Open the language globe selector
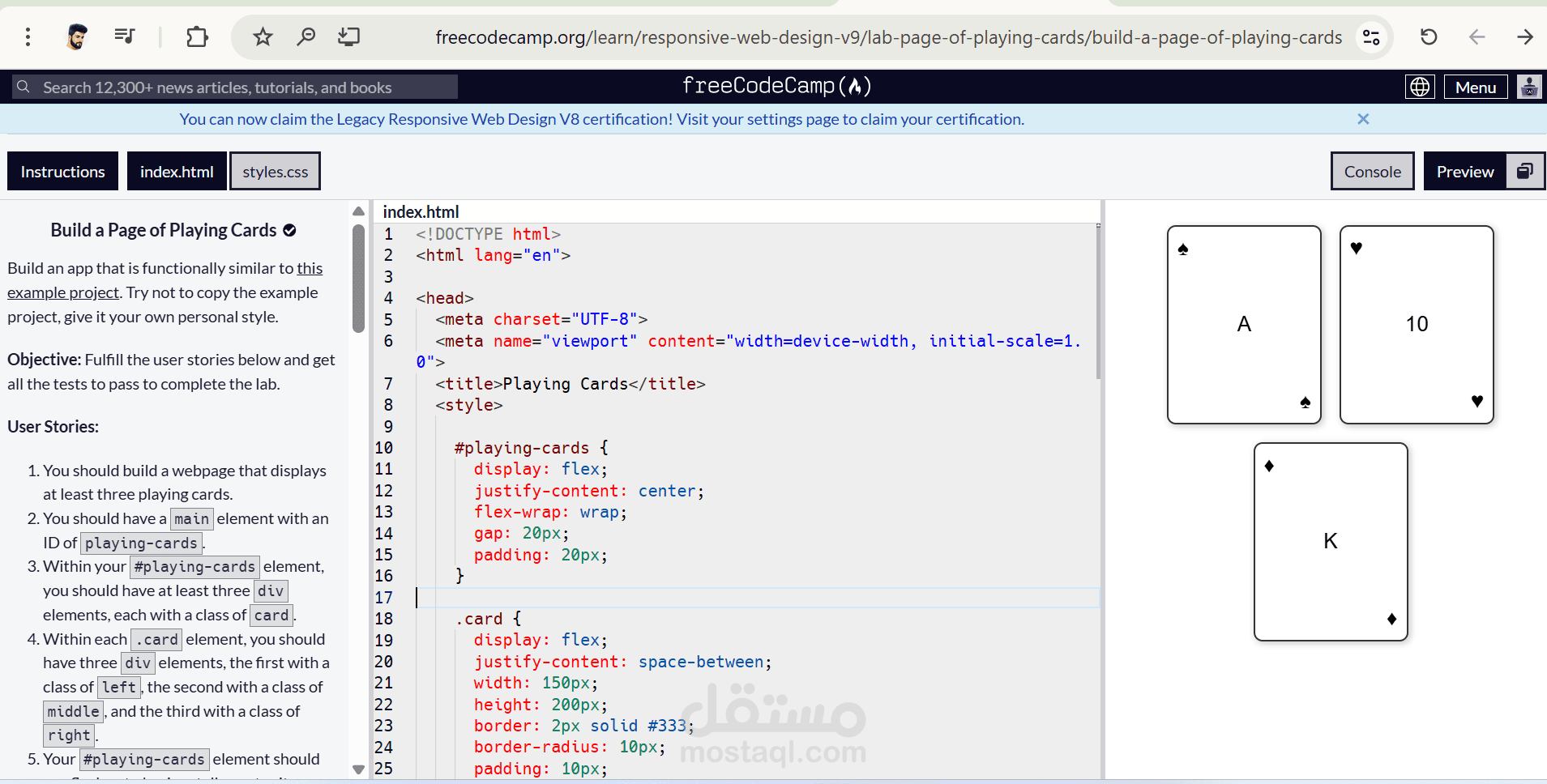1547x784 pixels. pyautogui.click(x=1420, y=87)
